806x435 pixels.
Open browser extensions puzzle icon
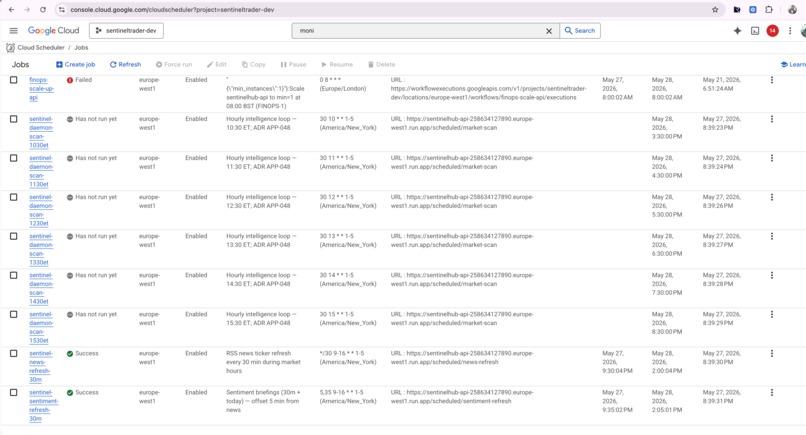pos(768,10)
